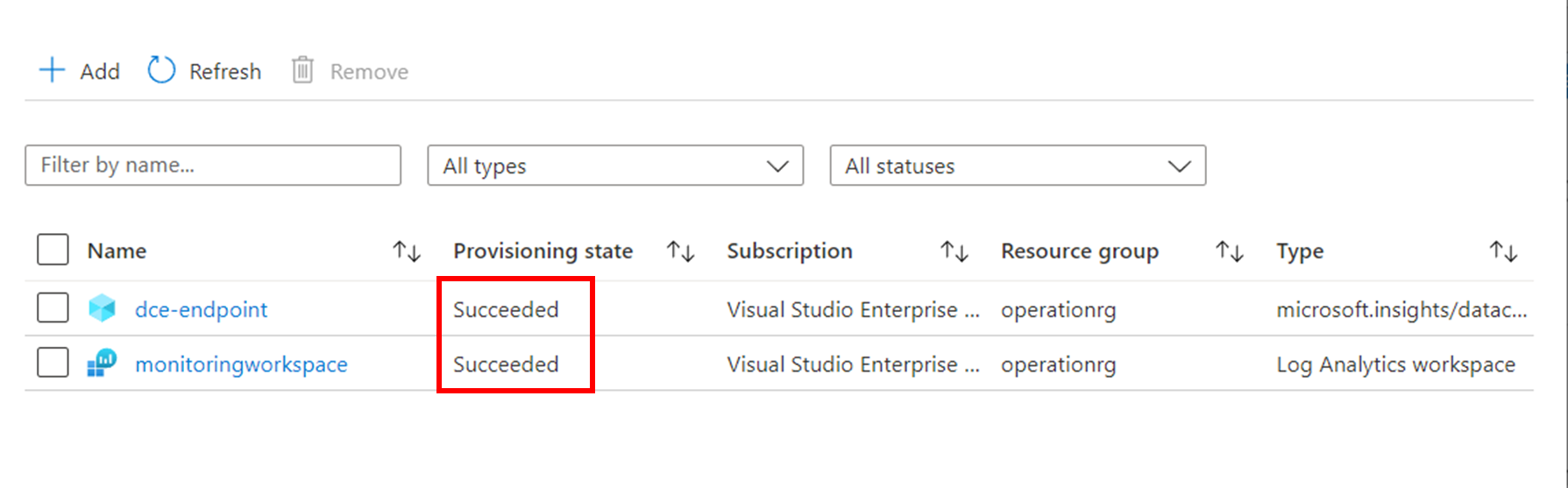Sort by Subscription column arrows
Image resolution: width=1568 pixels, height=488 pixels.
coord(954,251)
